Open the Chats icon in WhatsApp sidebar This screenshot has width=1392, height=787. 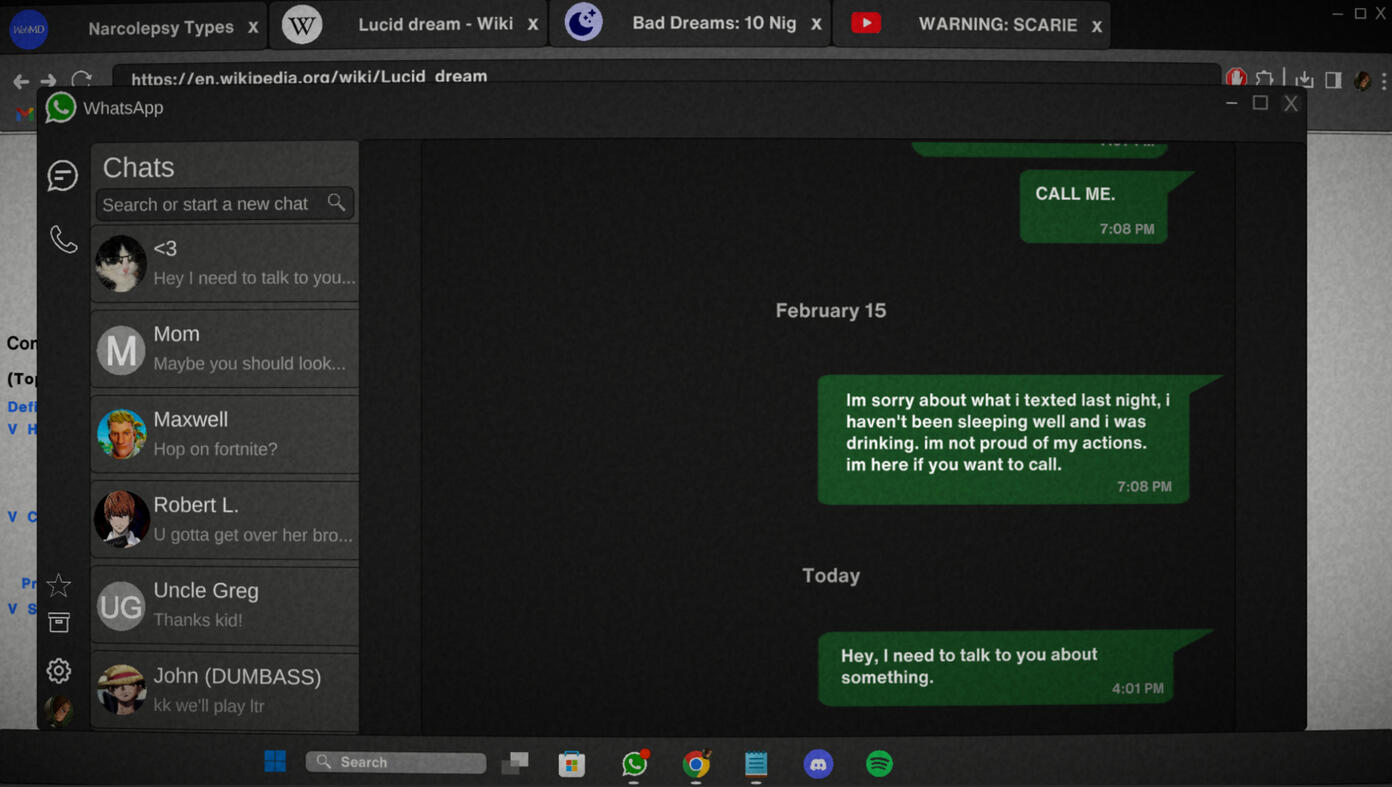point(62,176)
